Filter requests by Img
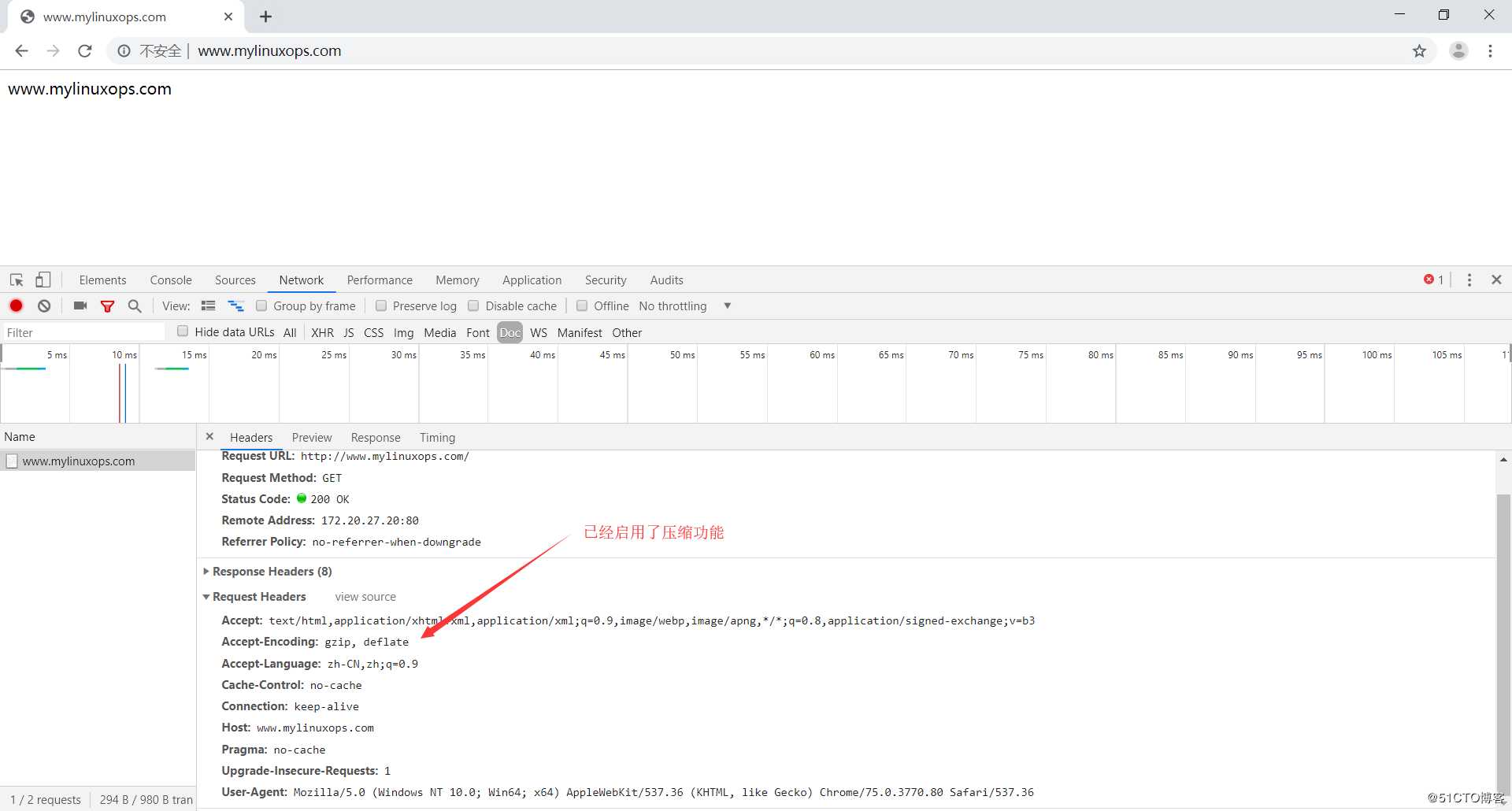This screenshot has width=1512, height=811. tap(404, 333)
